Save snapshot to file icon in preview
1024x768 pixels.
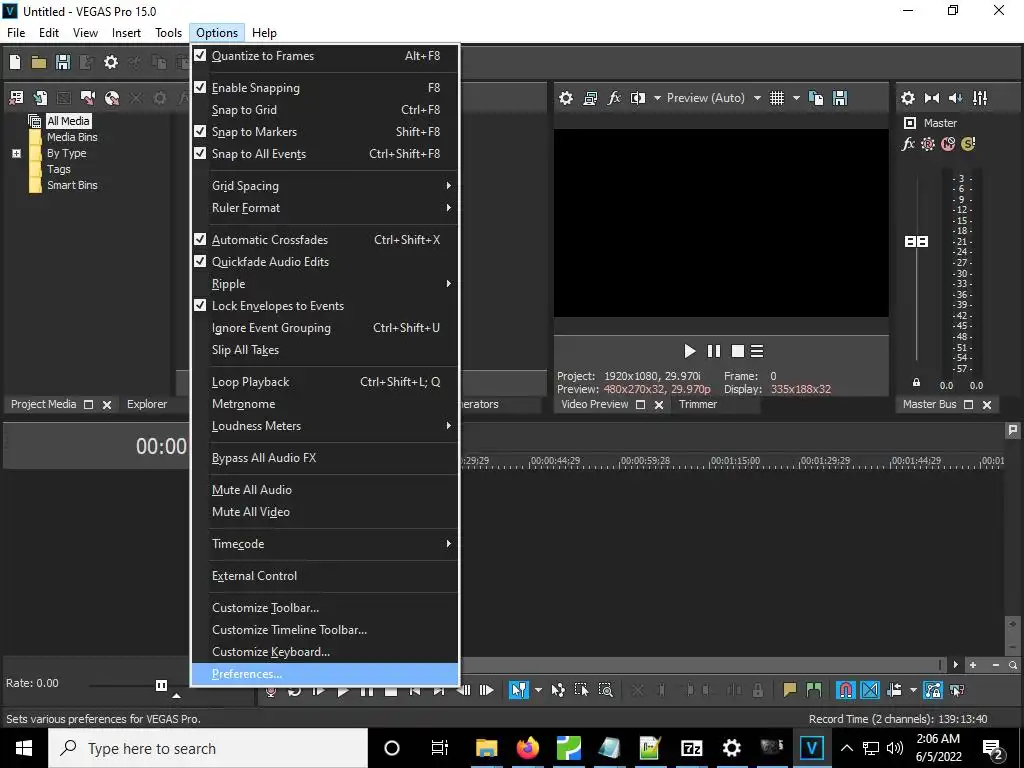click(840, 98)
